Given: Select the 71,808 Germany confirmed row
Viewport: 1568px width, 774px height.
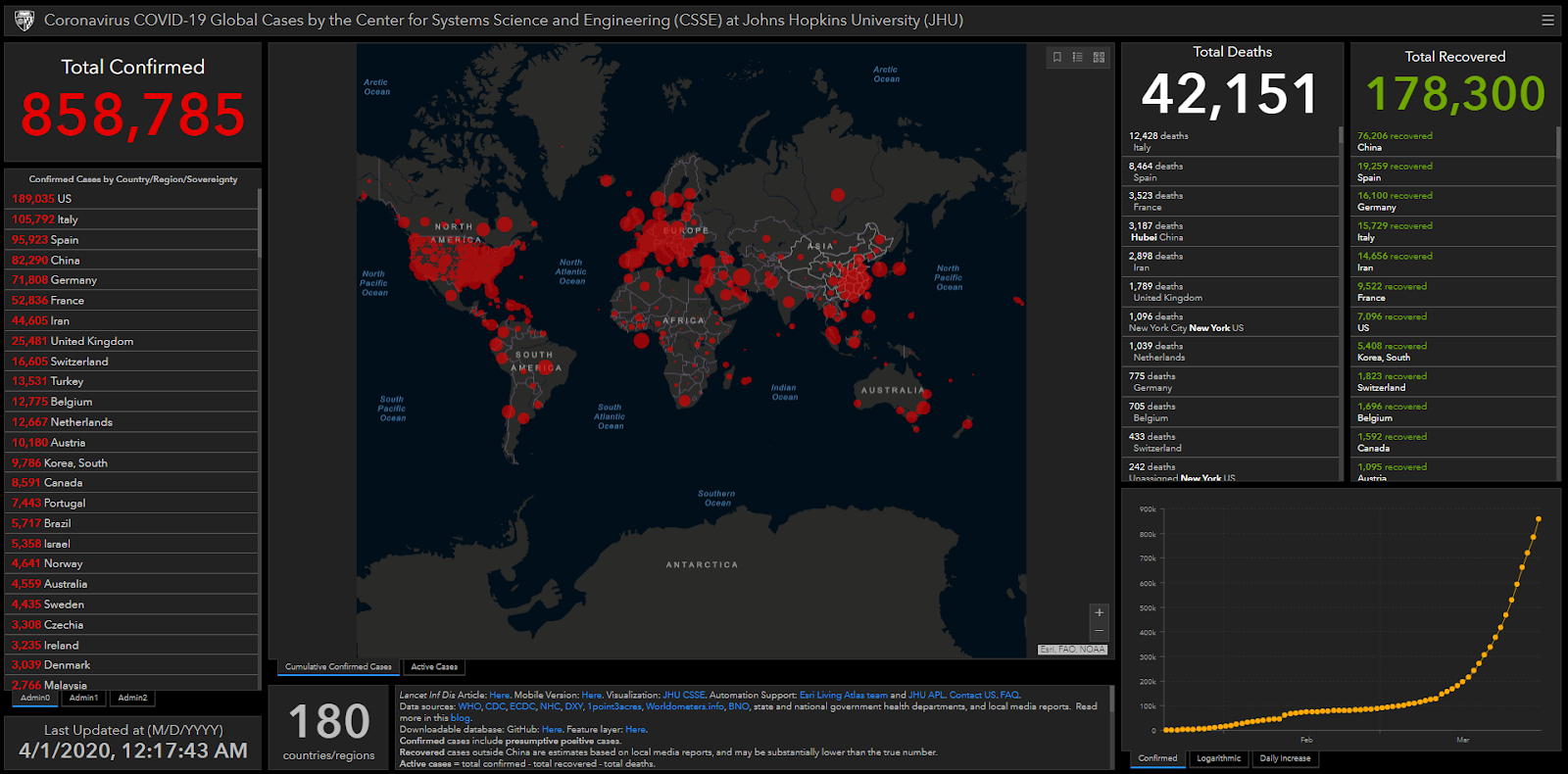Looking at the screenshot, I should tap(131, 280).
